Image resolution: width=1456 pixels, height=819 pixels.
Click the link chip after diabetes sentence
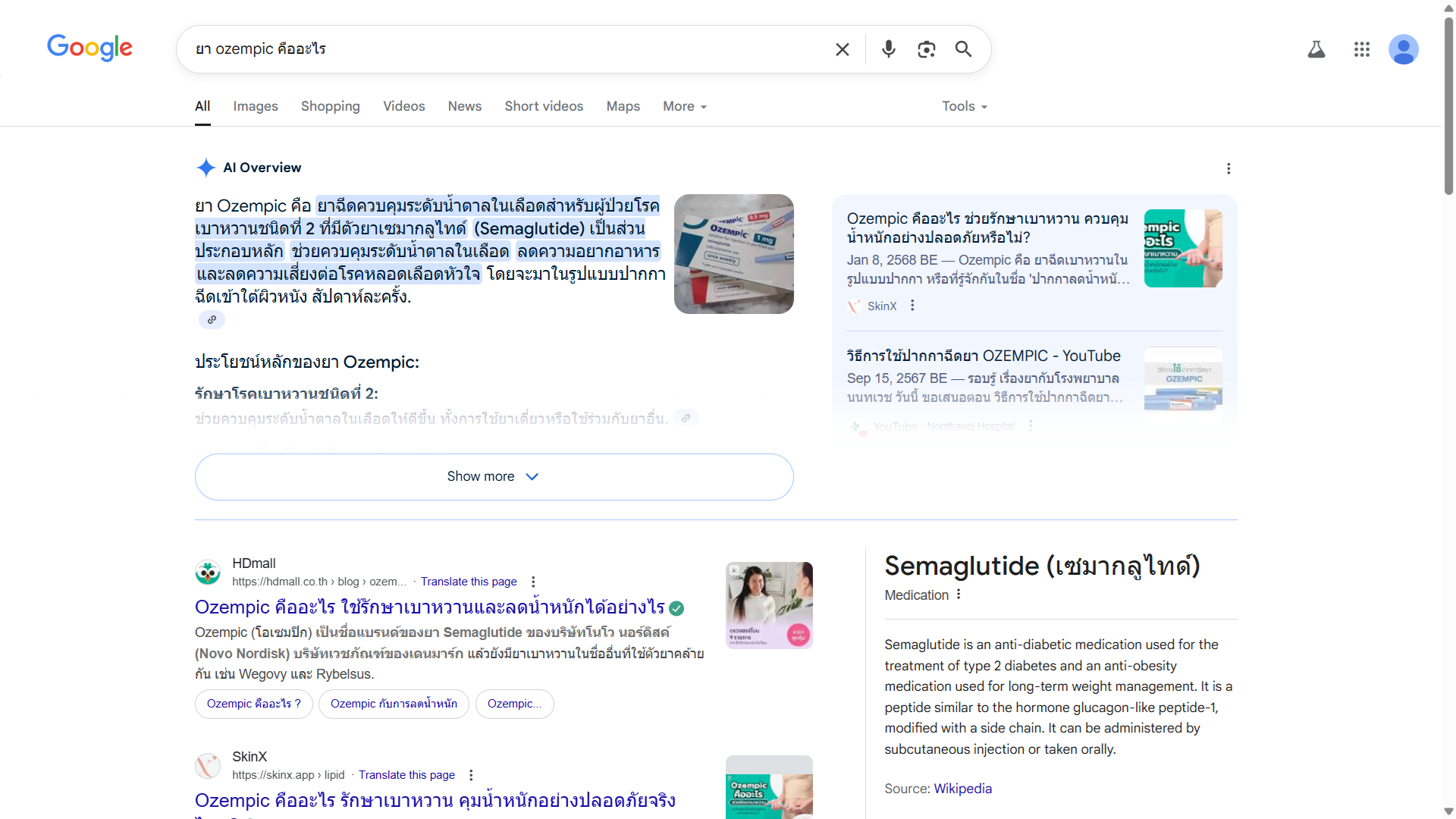pyautogui.click(x=686, y=418)
